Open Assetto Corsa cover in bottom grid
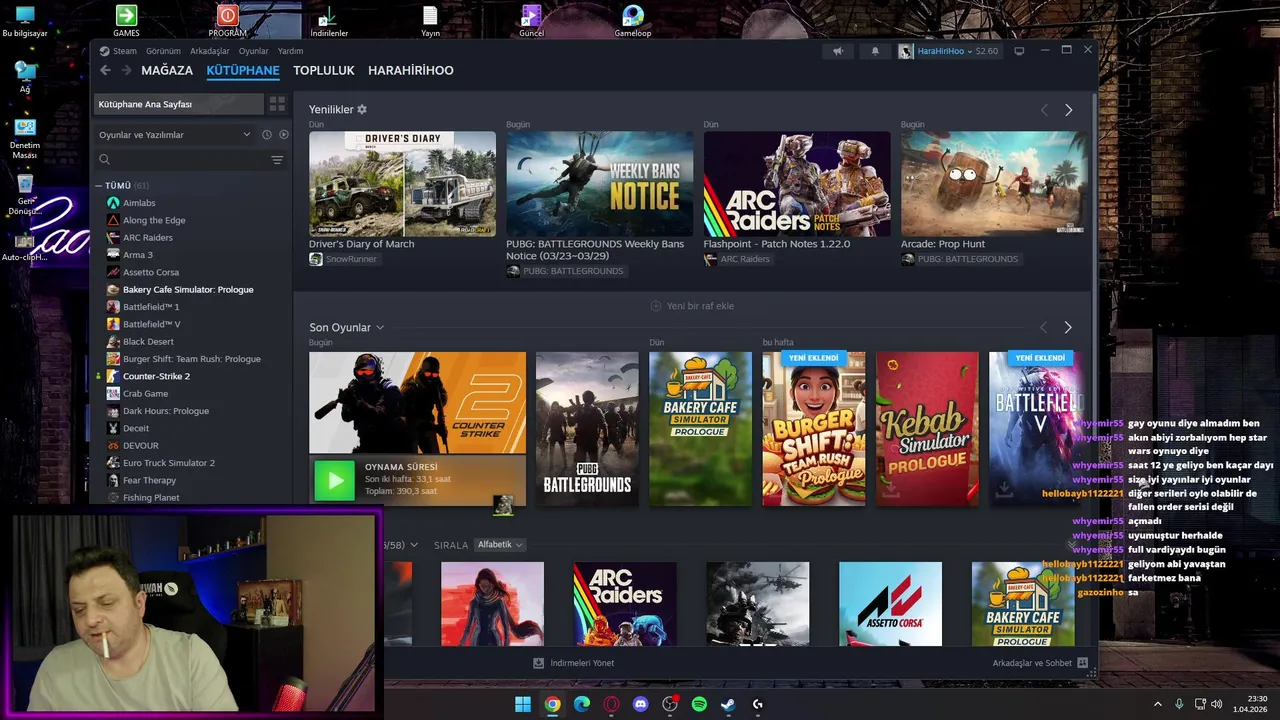1280x720 pixels. tap(890, 604)
